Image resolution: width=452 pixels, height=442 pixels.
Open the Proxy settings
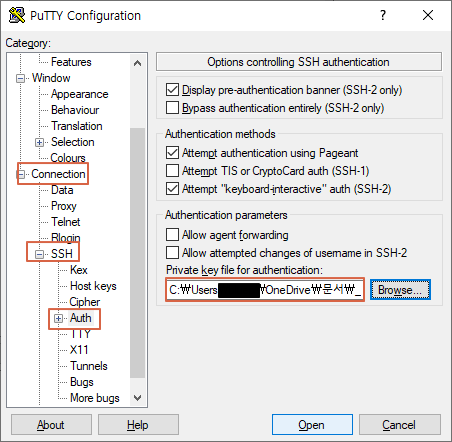coord(64,206)
